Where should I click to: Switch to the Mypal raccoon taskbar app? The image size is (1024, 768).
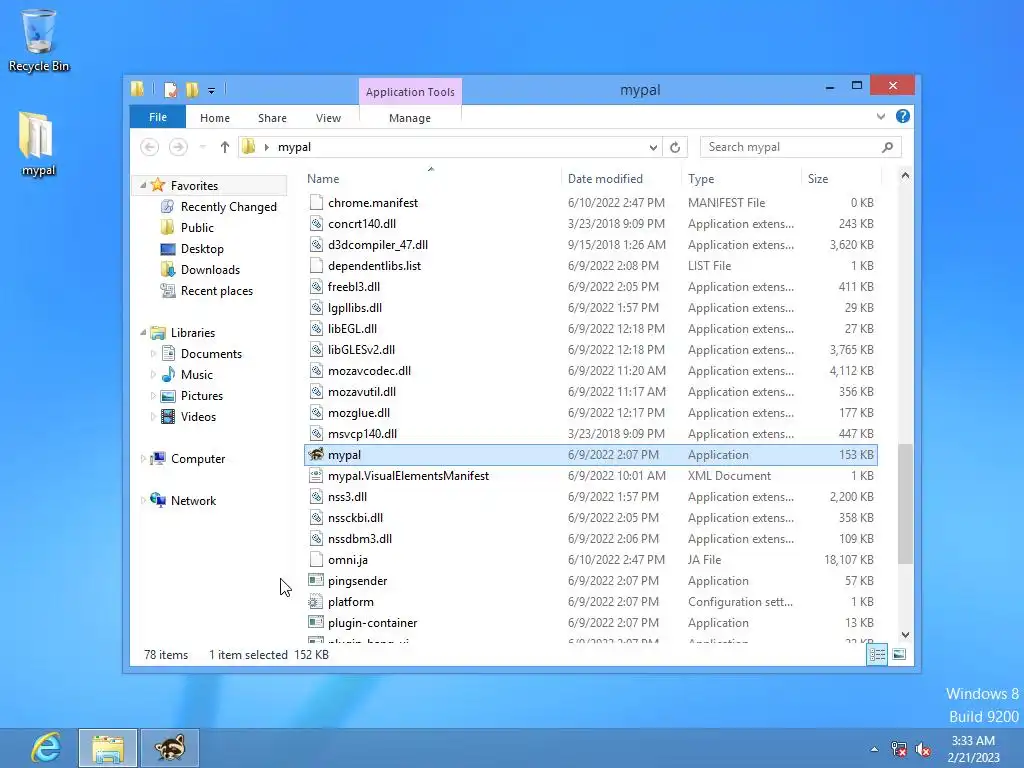tap(169, 748)
